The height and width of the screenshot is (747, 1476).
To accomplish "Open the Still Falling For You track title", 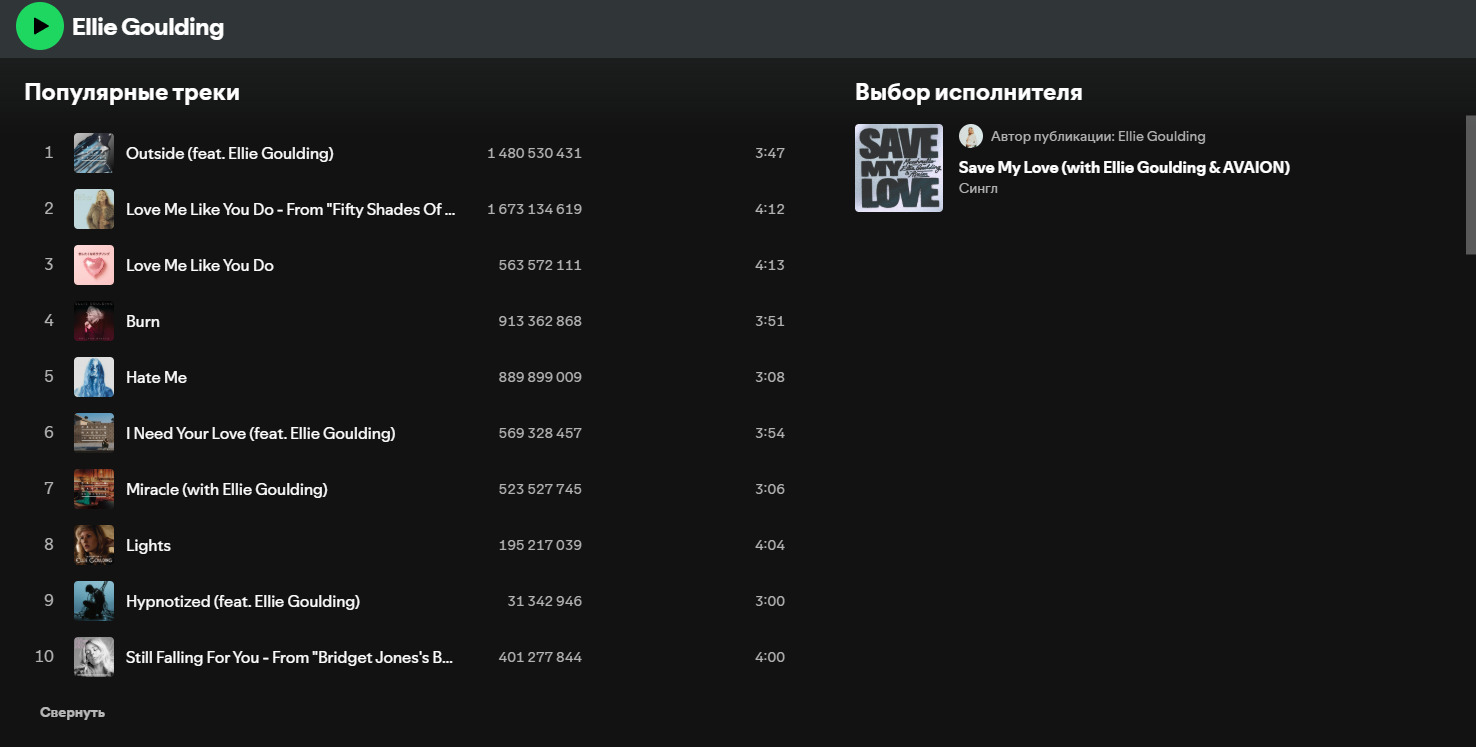I will pos(289,657).
